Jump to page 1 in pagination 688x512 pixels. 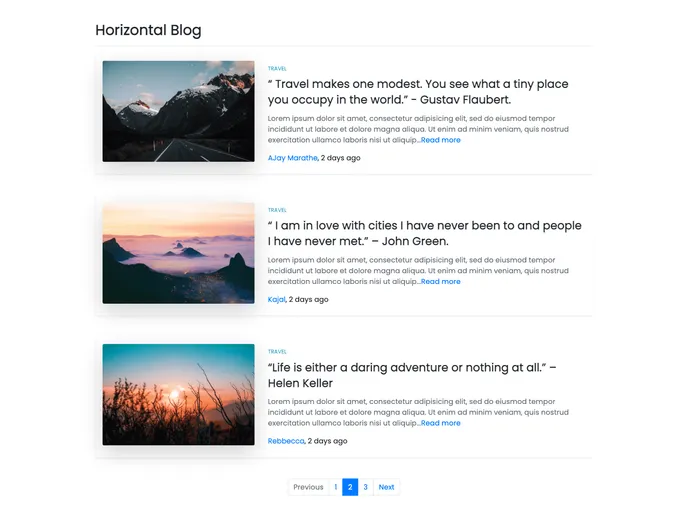[335, 487]
